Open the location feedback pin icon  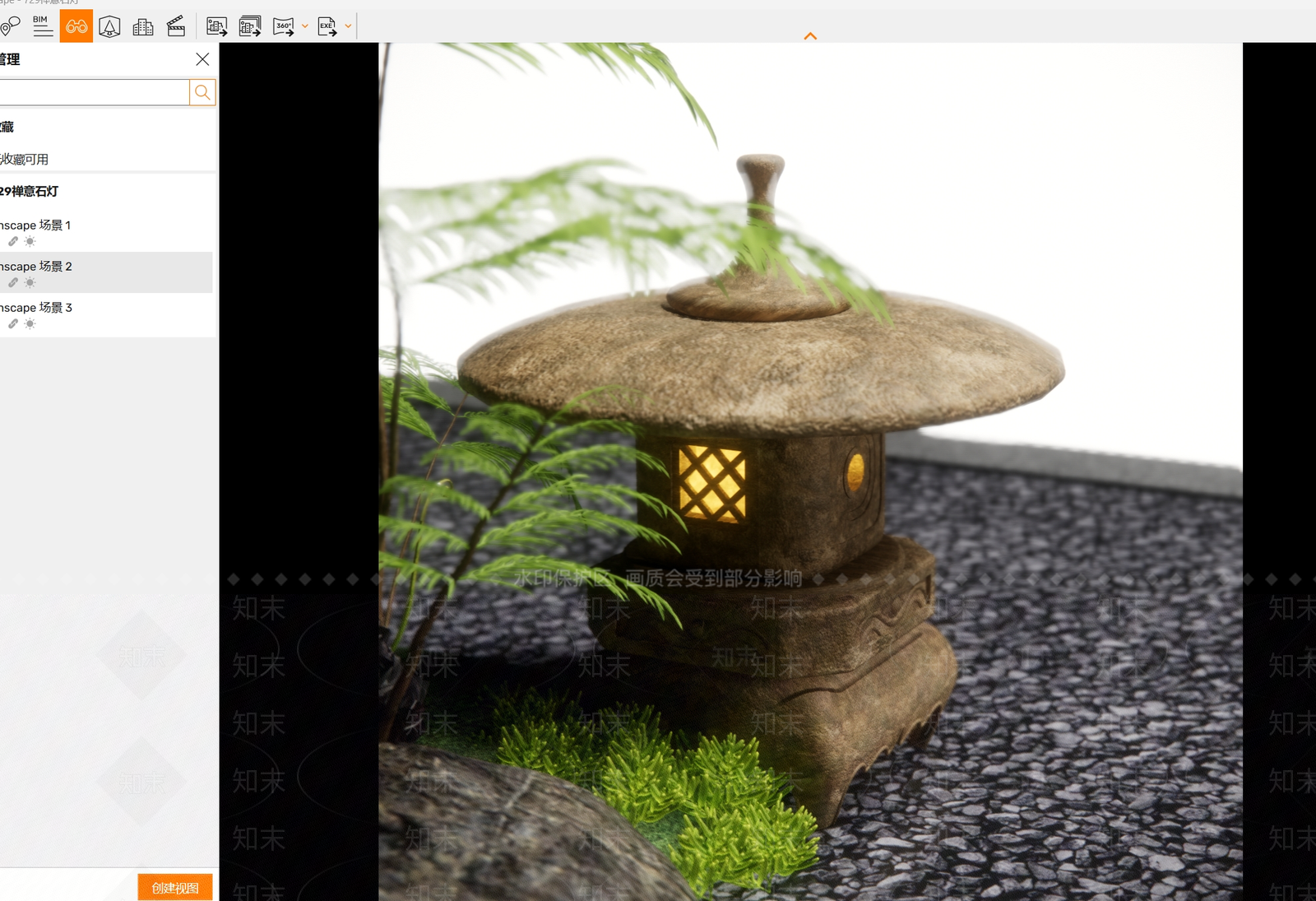pyautogui.click(x=10, y=26)
